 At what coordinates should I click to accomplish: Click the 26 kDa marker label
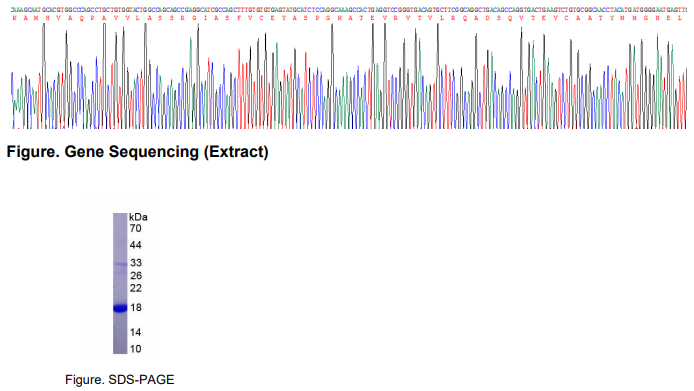pos(136,276)
